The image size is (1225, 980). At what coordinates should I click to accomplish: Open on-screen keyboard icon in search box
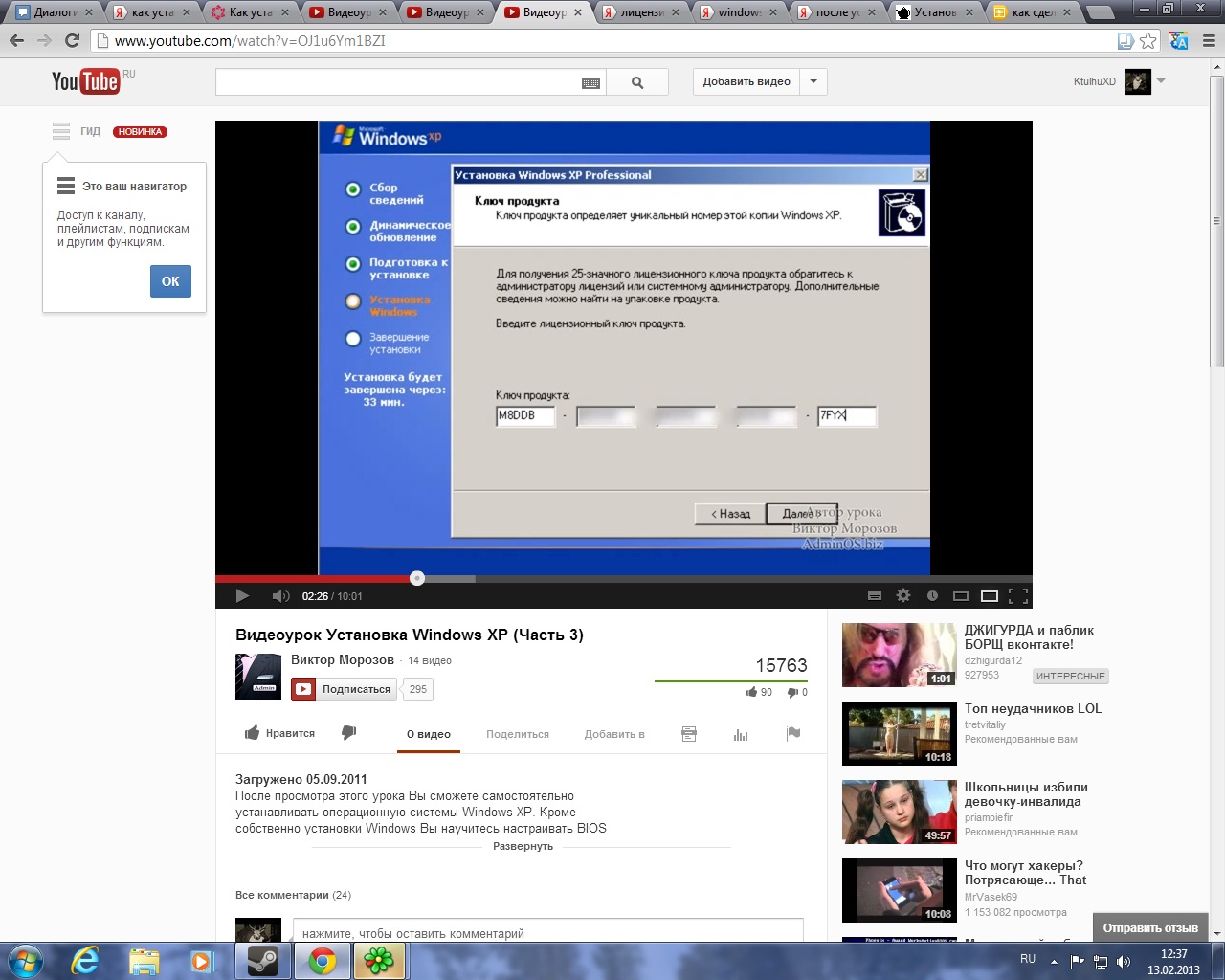click(x=590, y=83)
